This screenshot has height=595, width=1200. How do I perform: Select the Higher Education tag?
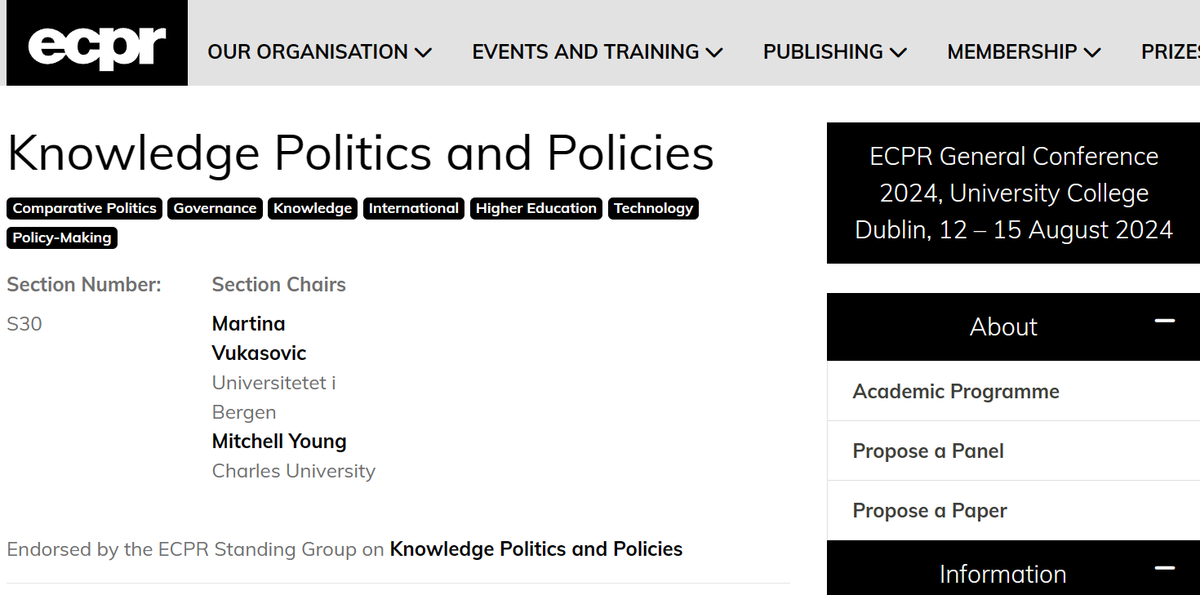point(536,208)
